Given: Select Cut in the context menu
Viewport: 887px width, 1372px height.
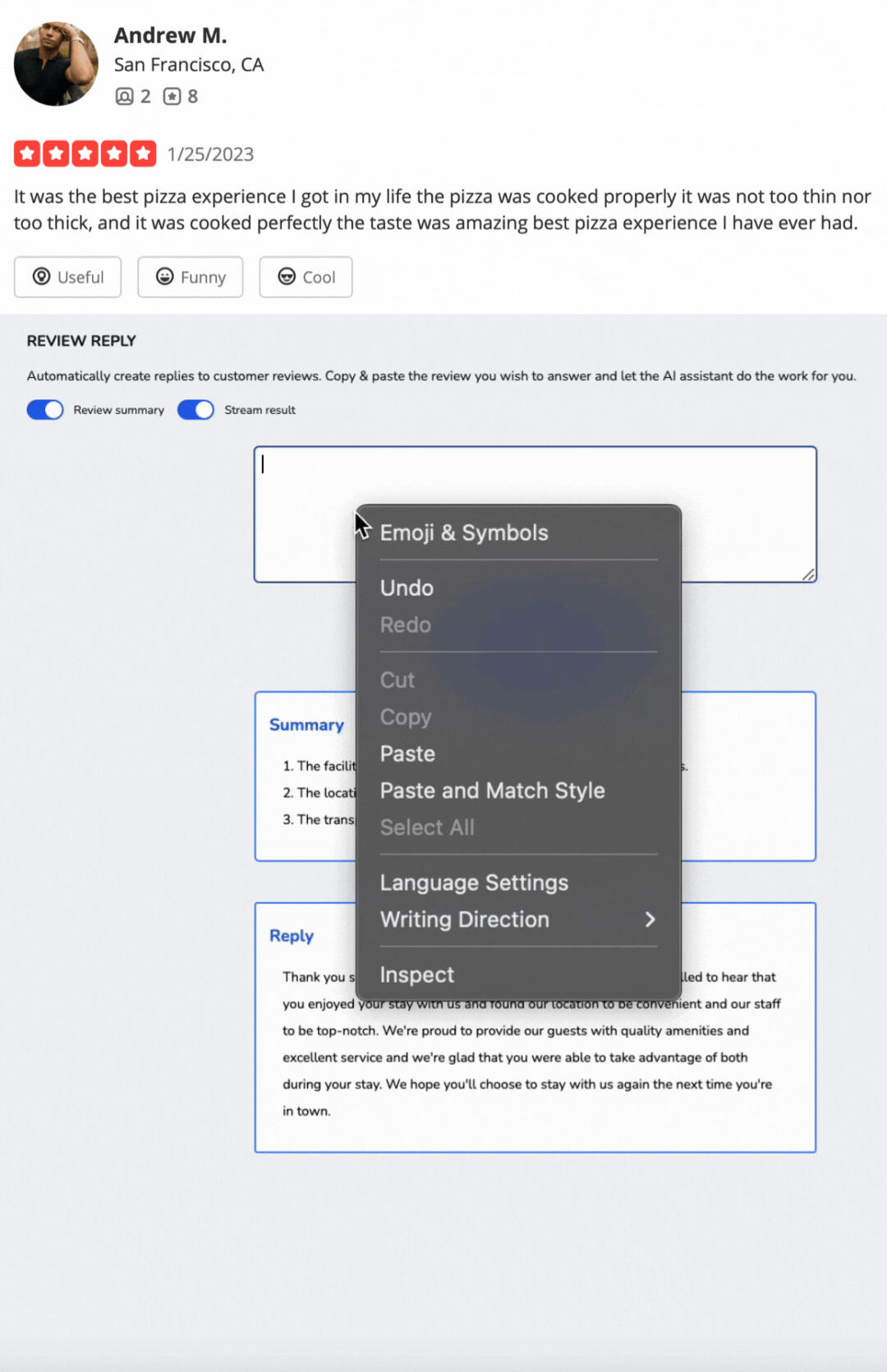Looking at the screenshot, I should click(x=518, y=679).
